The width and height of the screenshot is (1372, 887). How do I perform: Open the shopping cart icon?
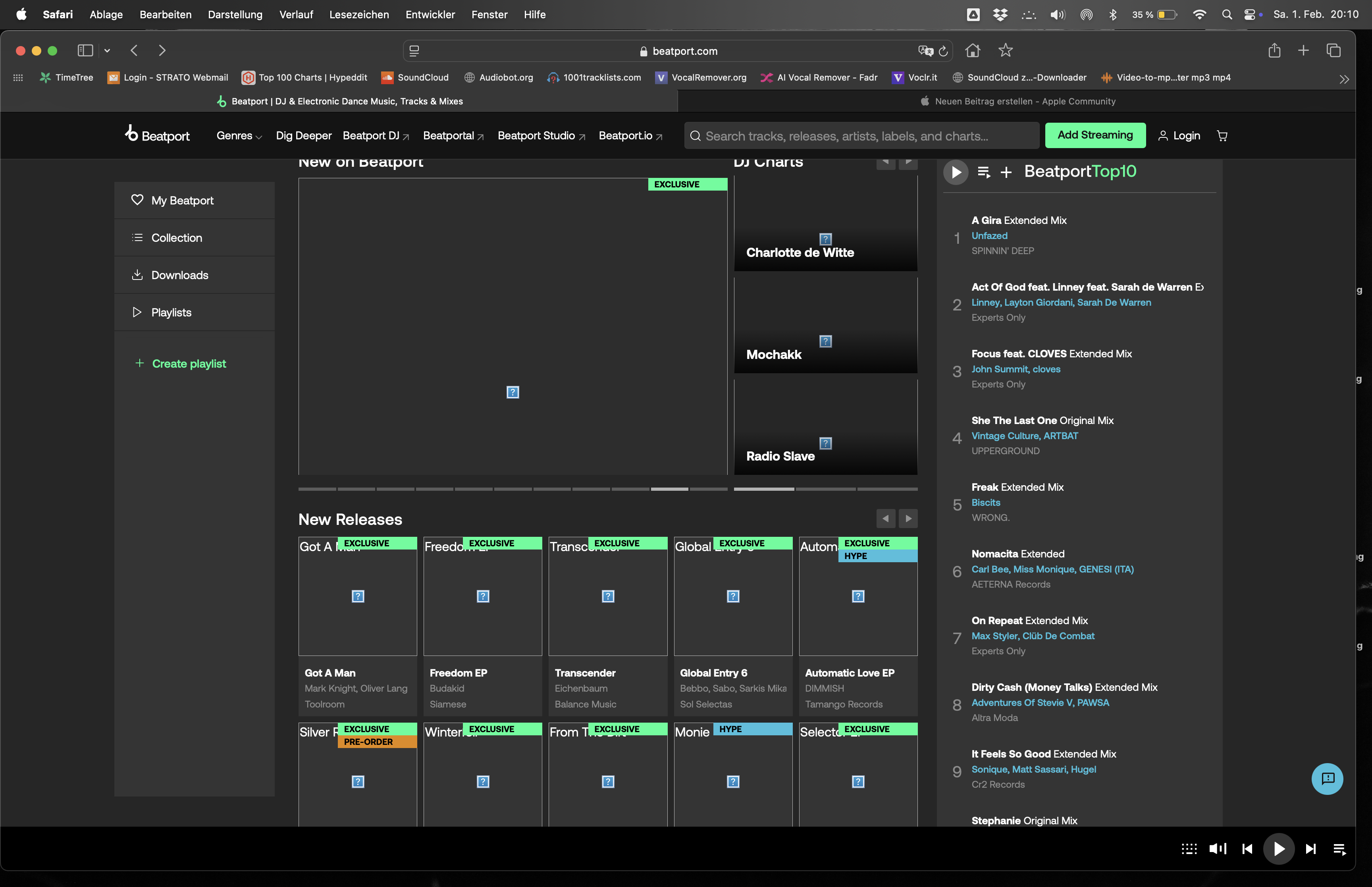1222,136
